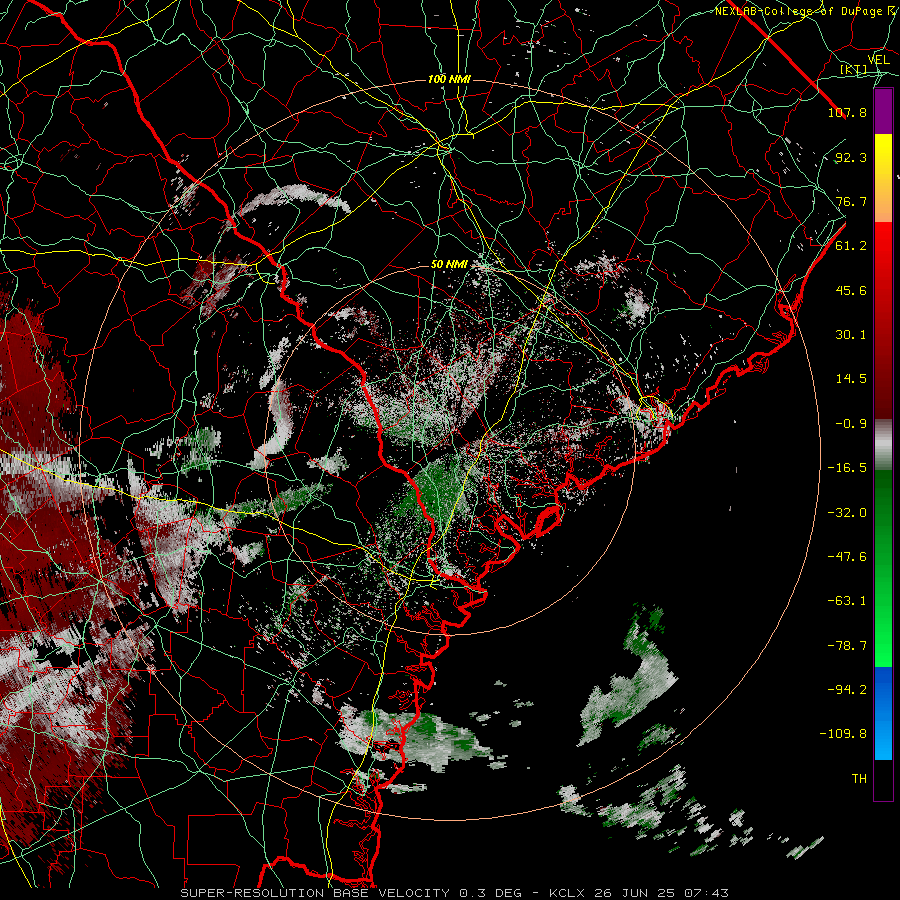
Task: Click the purple segment of the color bar
Action: tap(883, 111)
